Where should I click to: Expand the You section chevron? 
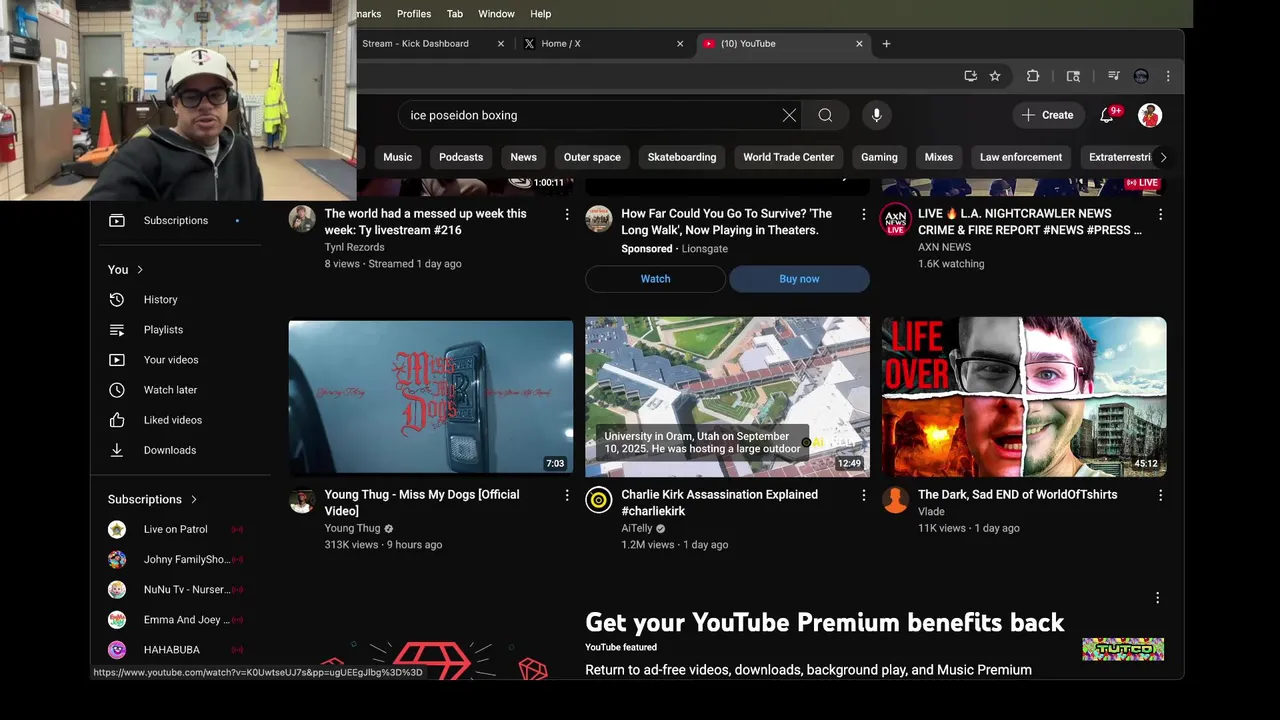click(140, 270)
